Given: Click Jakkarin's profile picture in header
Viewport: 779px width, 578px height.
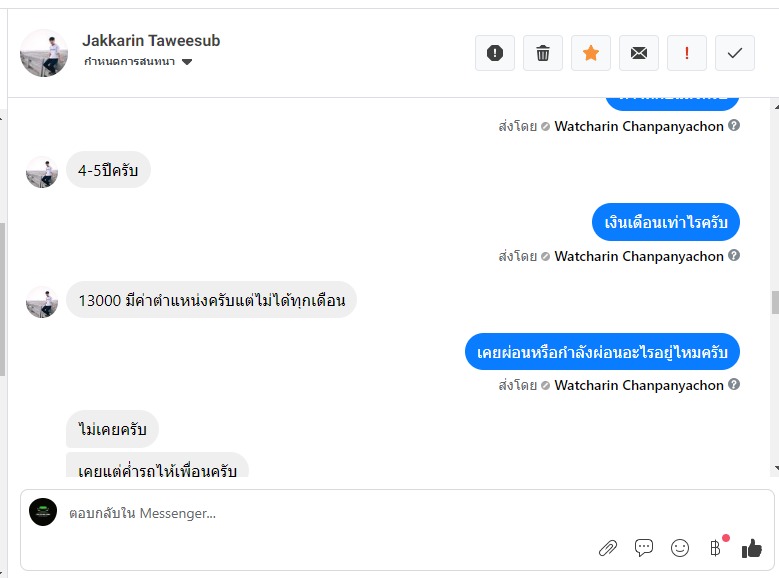Looking at the screenshot, I should pos(44,53).
